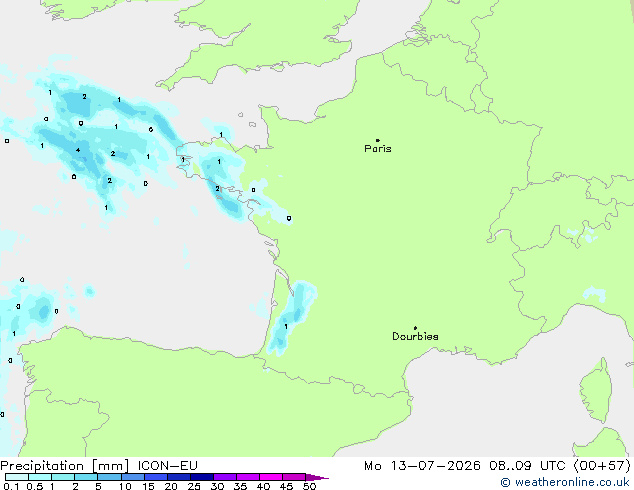Select the 10–15 mm legend swatch

click(x=132, y=477)
